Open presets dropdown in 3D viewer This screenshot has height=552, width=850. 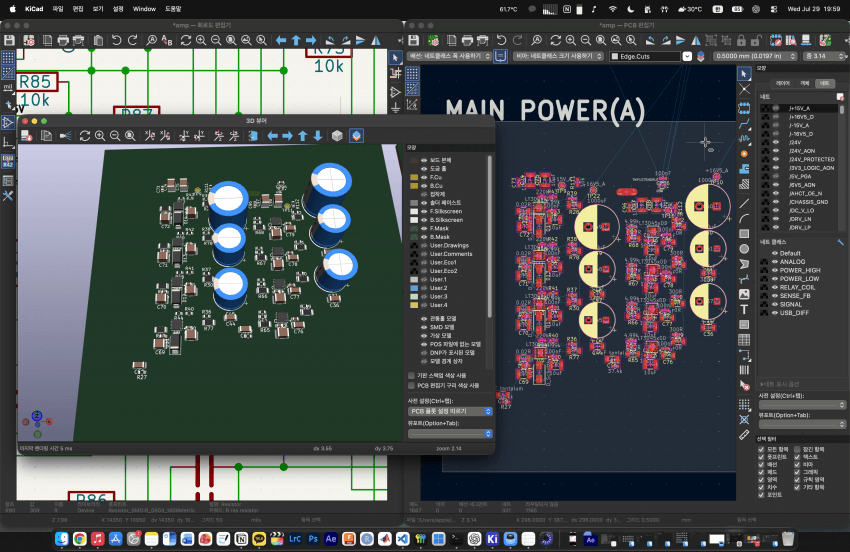(450, 412)
